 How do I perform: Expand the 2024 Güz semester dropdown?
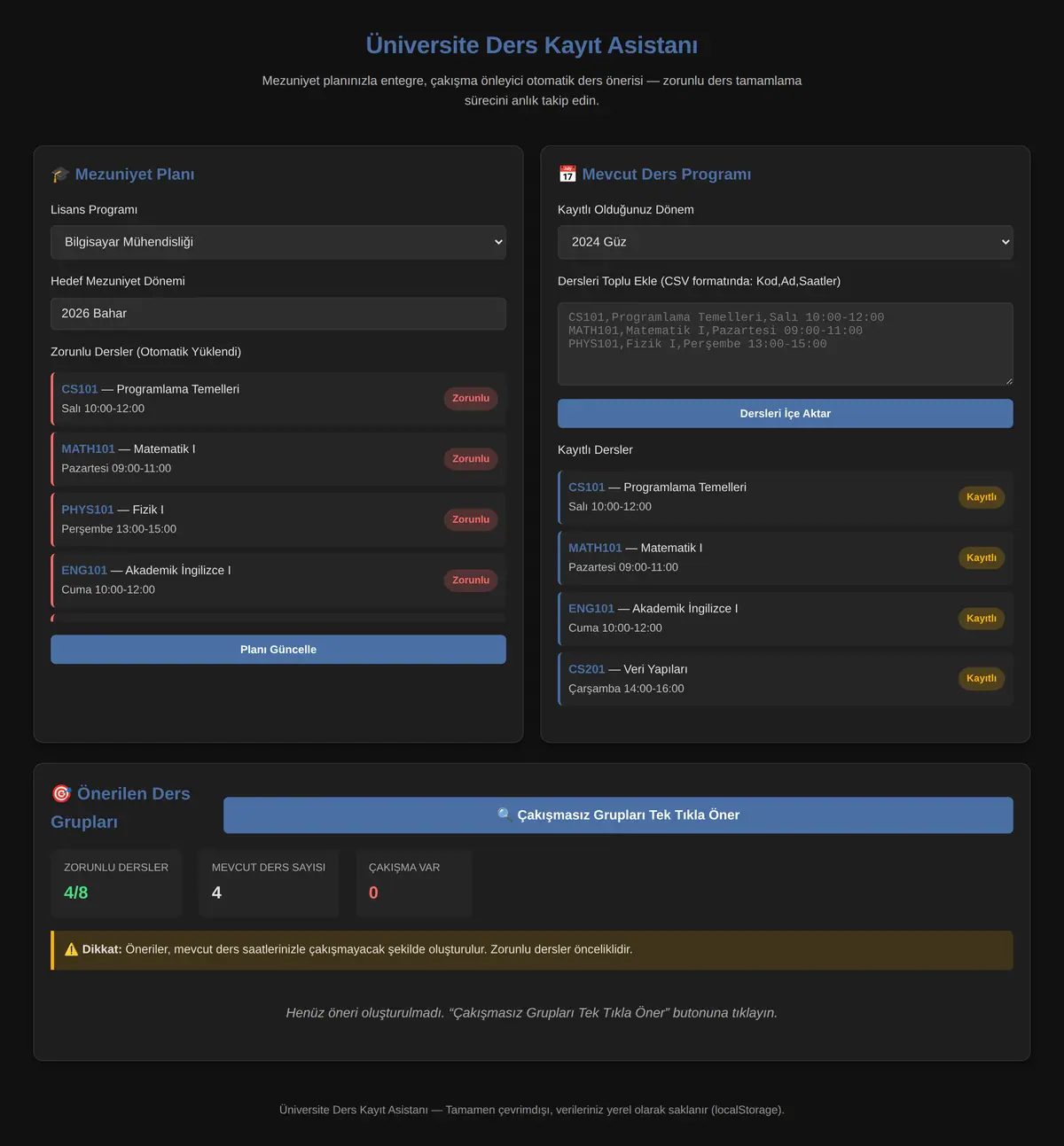(x=786, y=242)
